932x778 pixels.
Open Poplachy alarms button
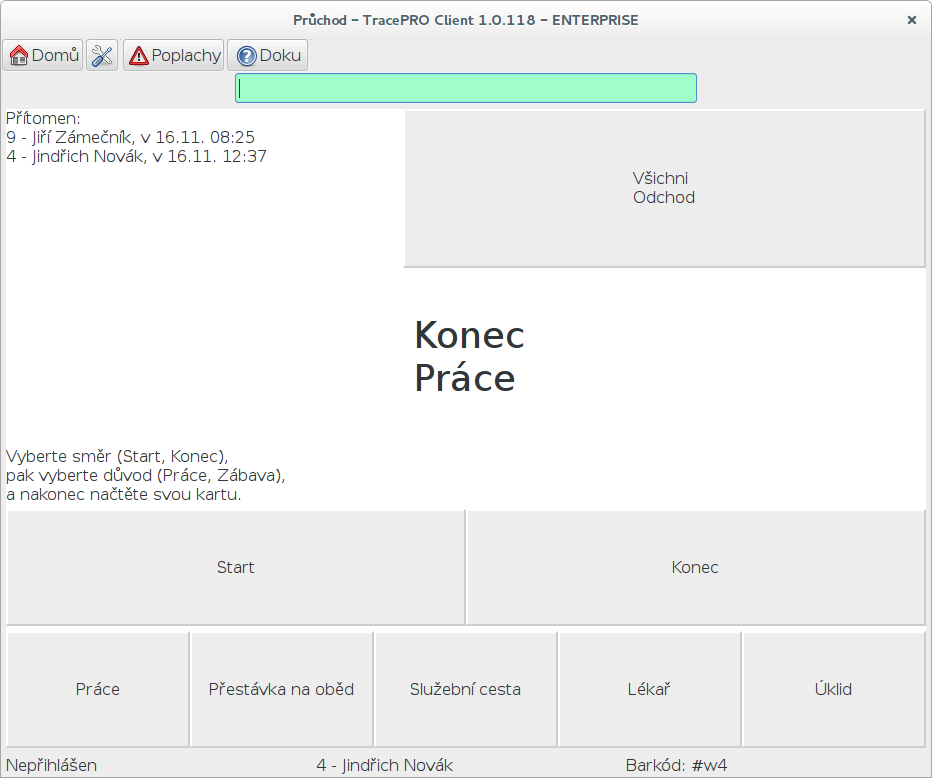click(174, 55)
